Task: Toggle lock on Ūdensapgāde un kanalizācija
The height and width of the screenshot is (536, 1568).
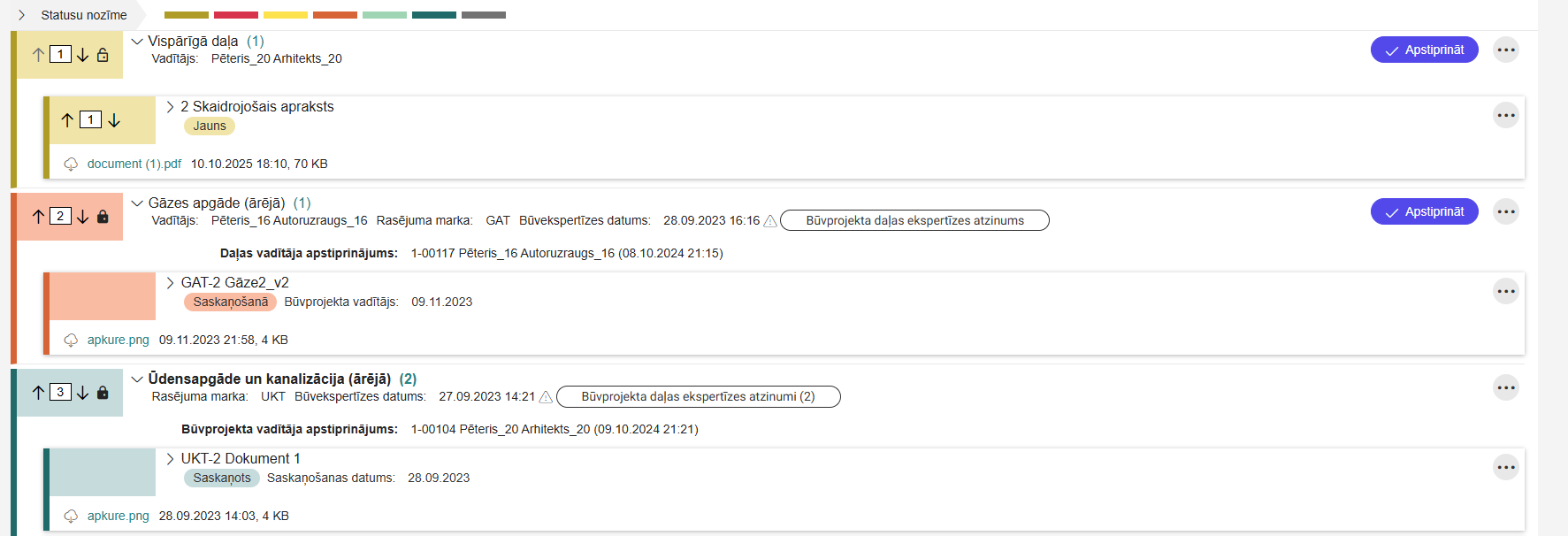Action: point(103,393)
